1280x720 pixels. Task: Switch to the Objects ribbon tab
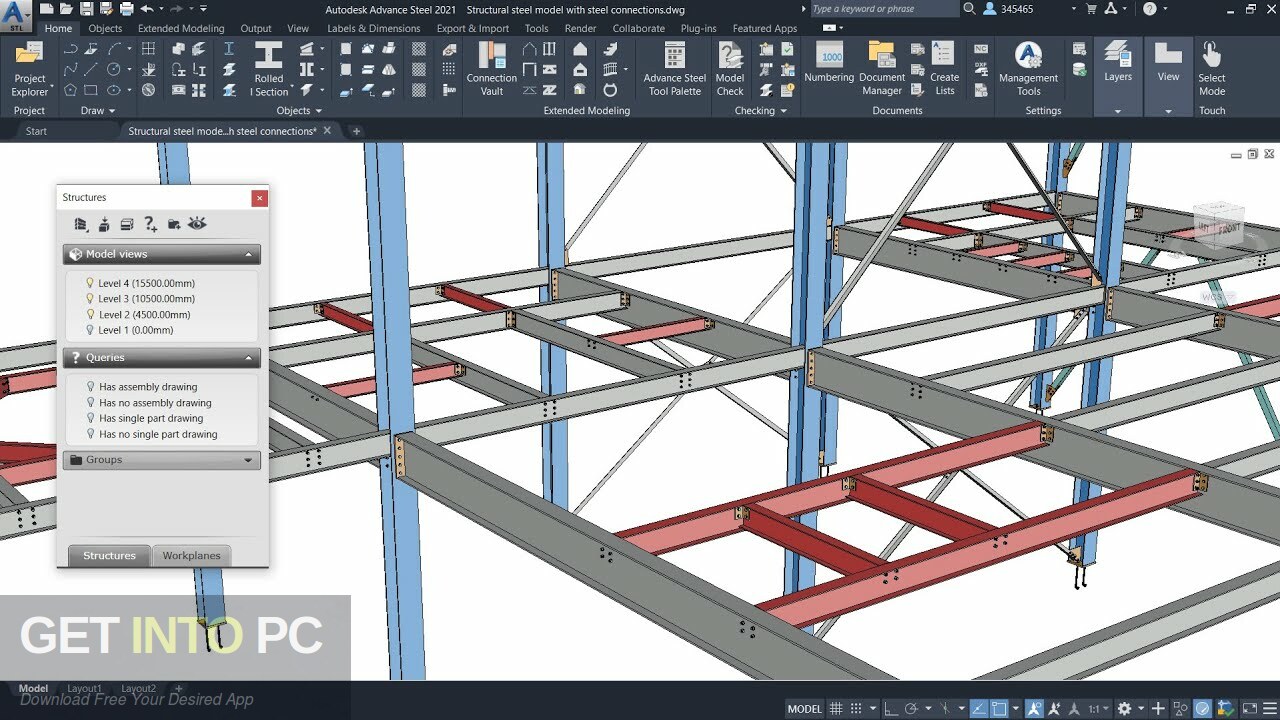[105, 29]
